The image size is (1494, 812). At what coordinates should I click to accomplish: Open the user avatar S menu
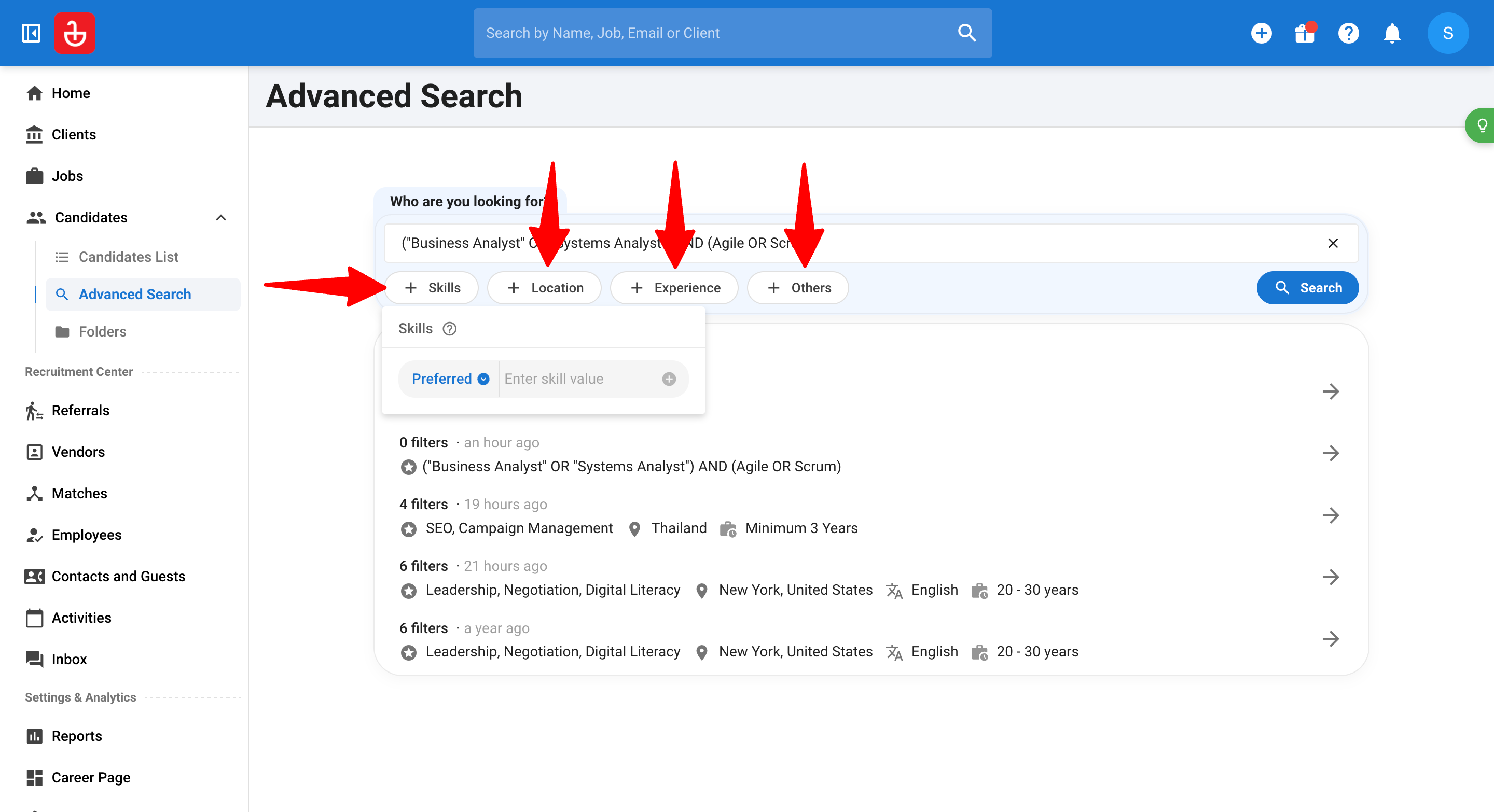click(1448, 33)
